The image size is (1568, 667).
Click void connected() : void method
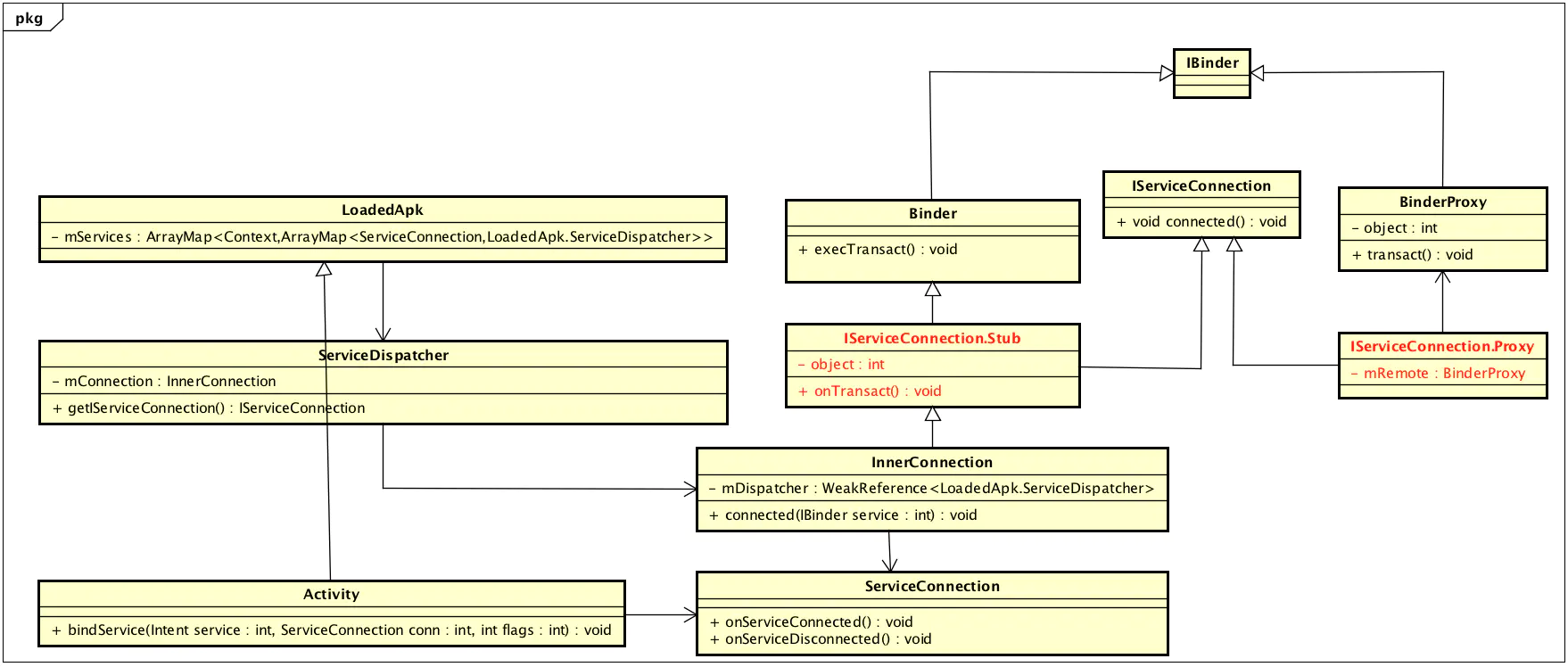[1201, 222]
